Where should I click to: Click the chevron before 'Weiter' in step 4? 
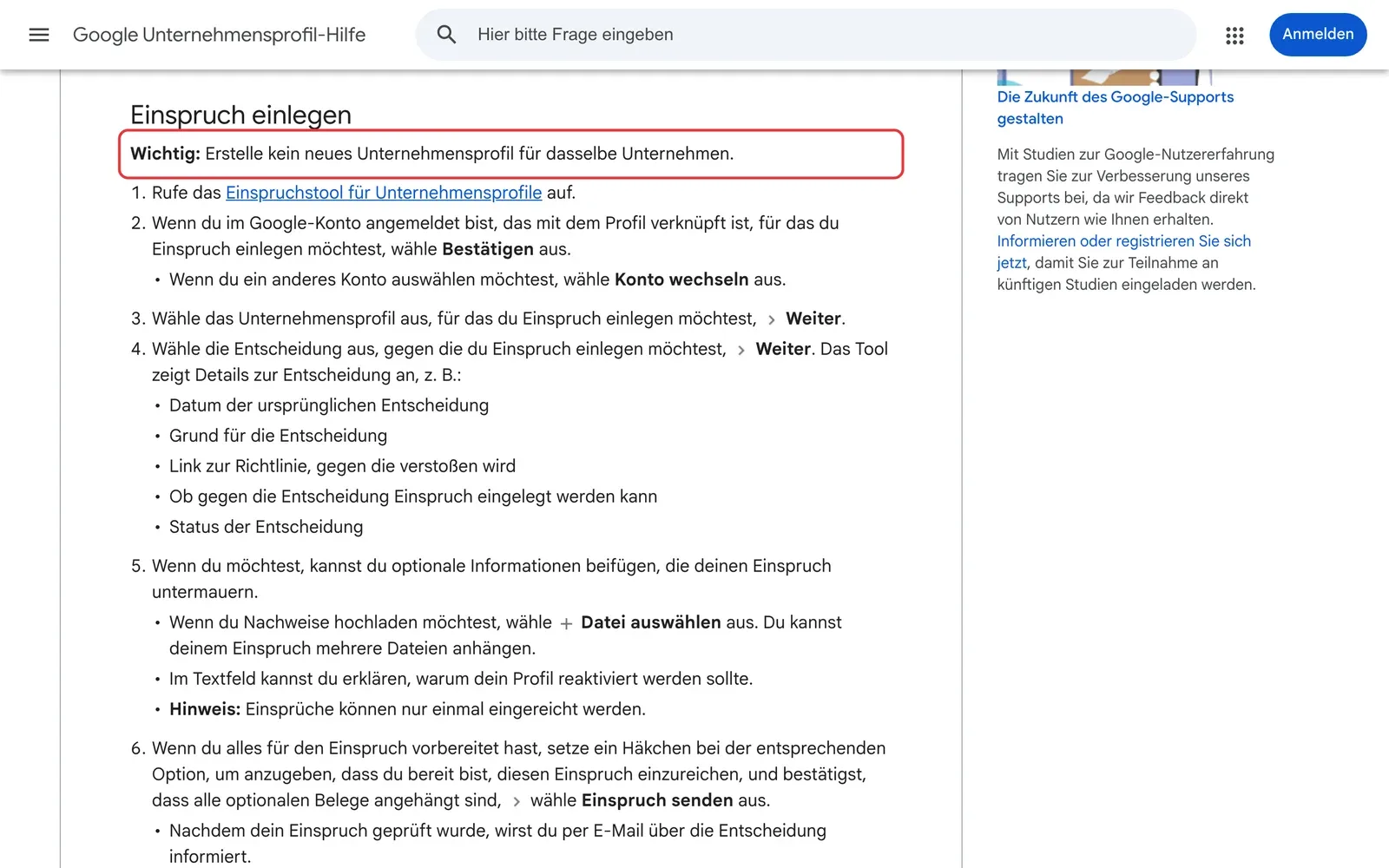(x=741, y=350)
